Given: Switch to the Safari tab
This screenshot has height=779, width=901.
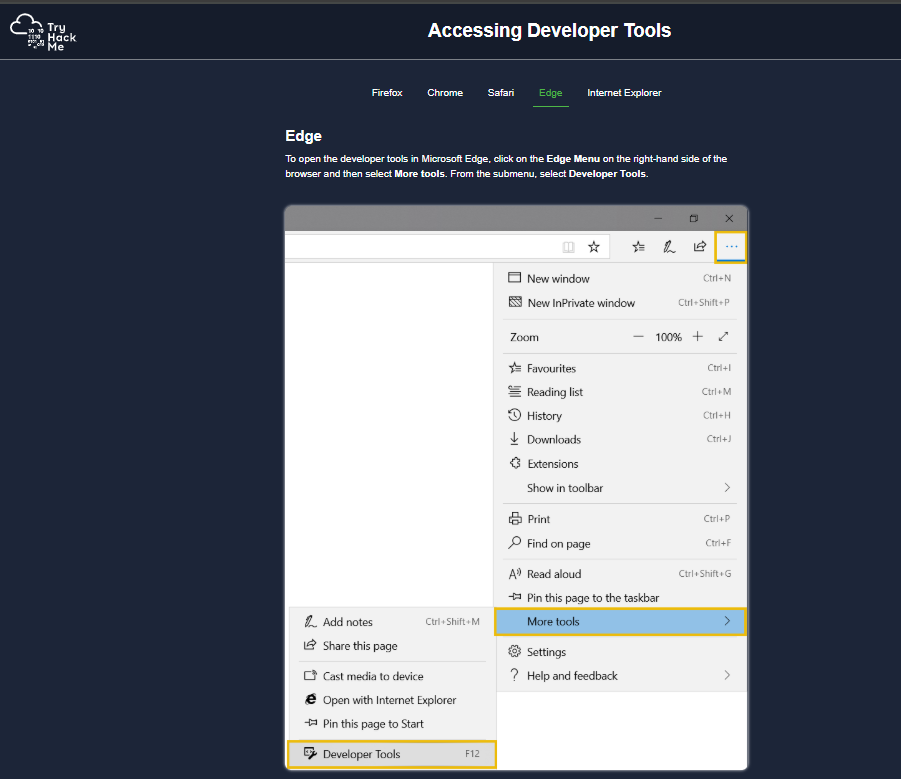Looking at the screenshot, I should click(x=500, y=92).
